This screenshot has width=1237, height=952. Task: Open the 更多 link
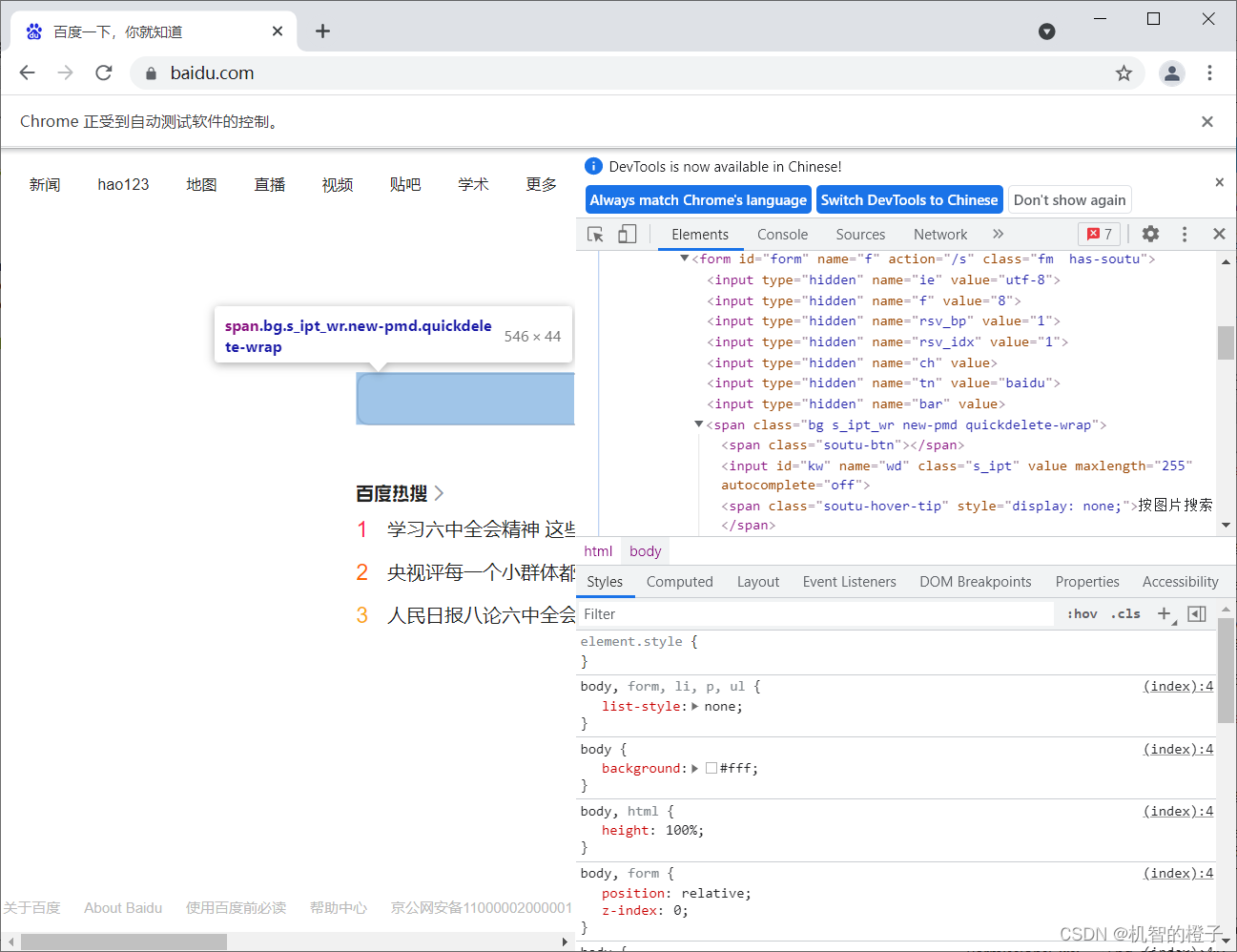(542, 184)
